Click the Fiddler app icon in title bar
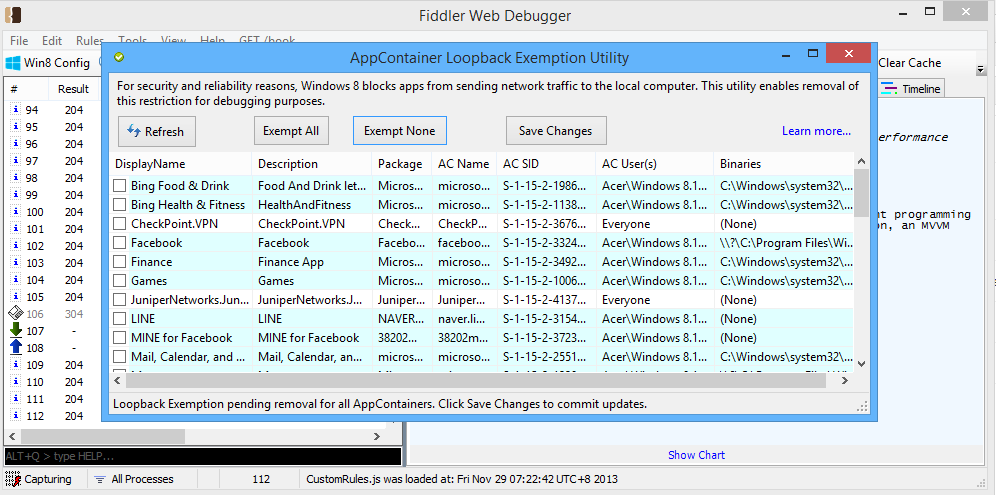 pos(12,15)
